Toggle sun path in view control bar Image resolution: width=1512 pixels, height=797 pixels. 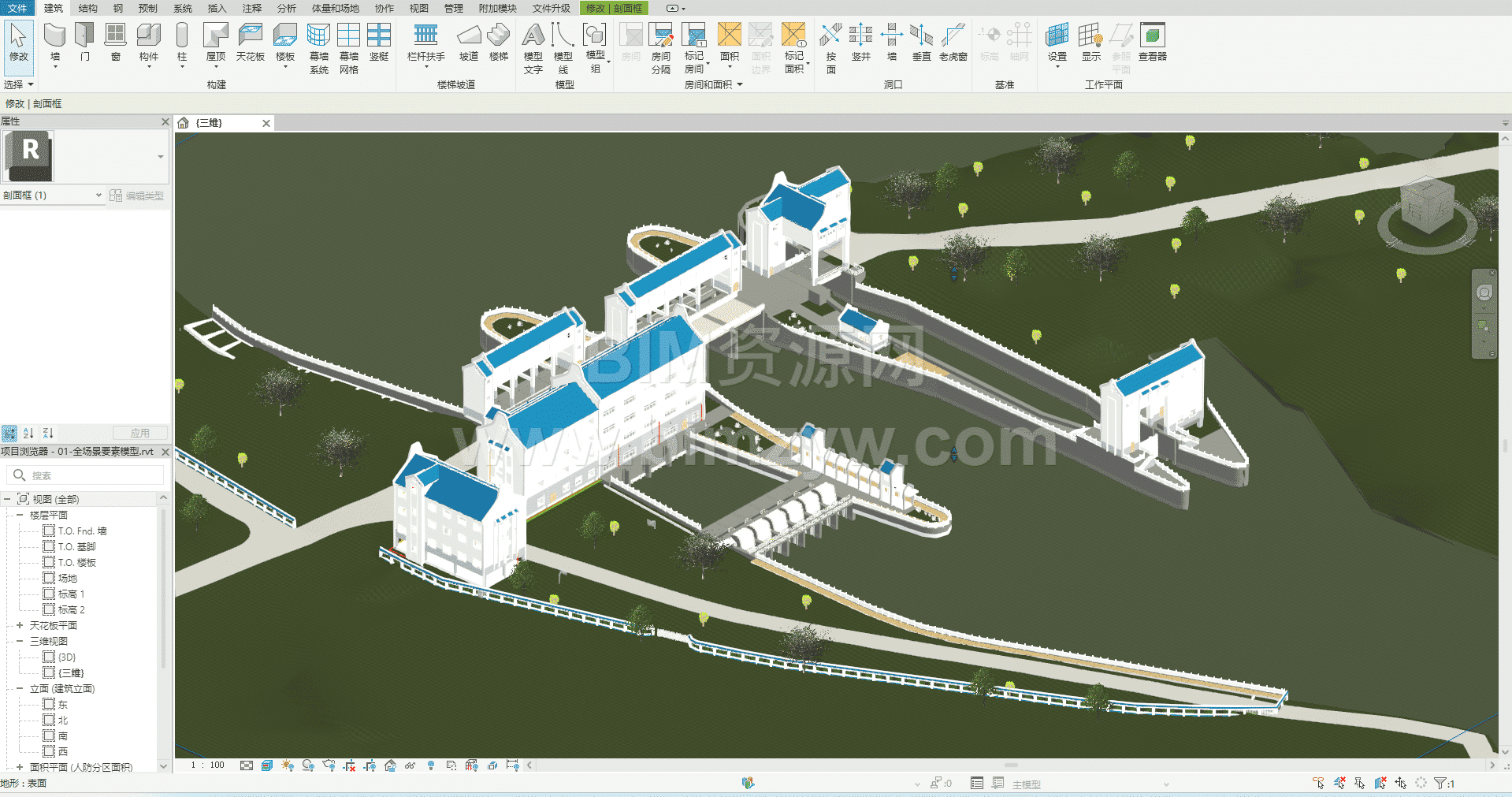coord(288,765)
